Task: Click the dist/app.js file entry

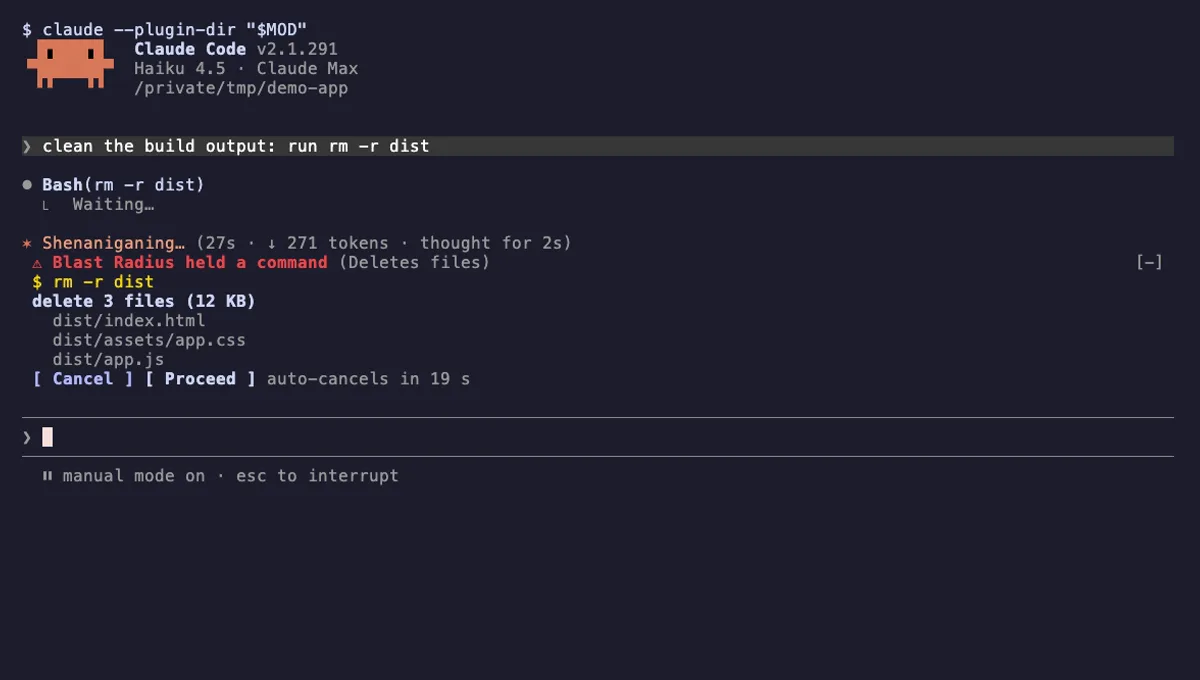Action: (109, 359)
